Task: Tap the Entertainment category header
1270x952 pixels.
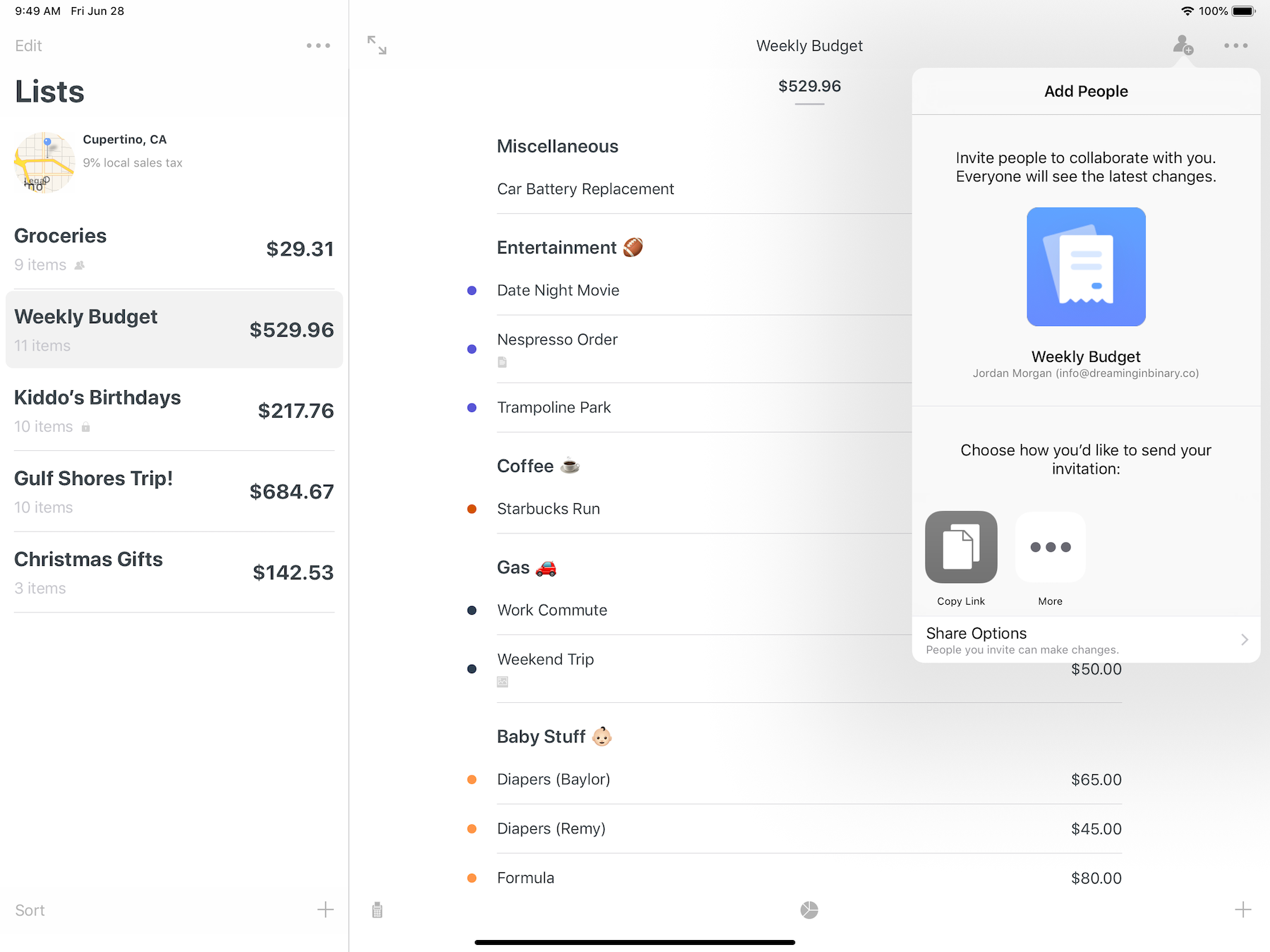Action: point(570,248)
